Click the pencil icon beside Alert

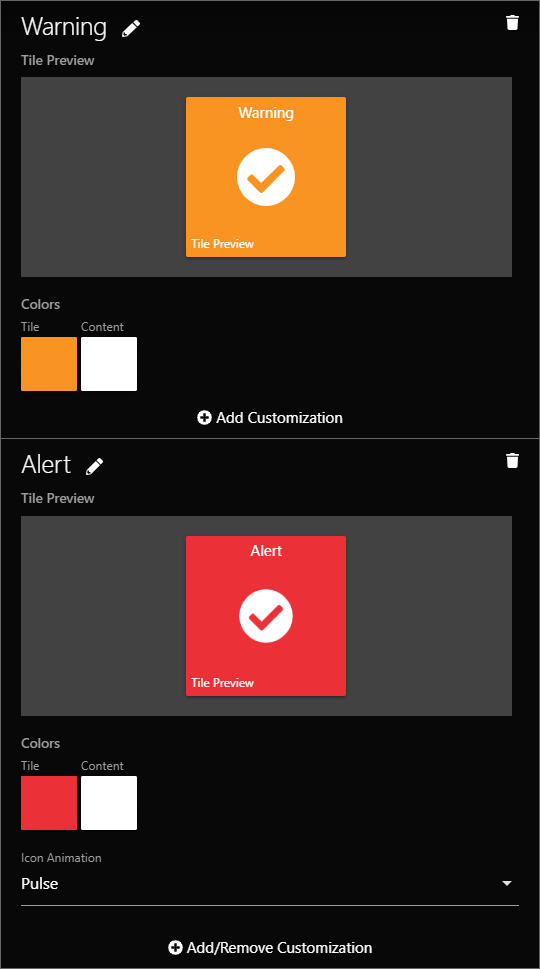click(95, 467)
